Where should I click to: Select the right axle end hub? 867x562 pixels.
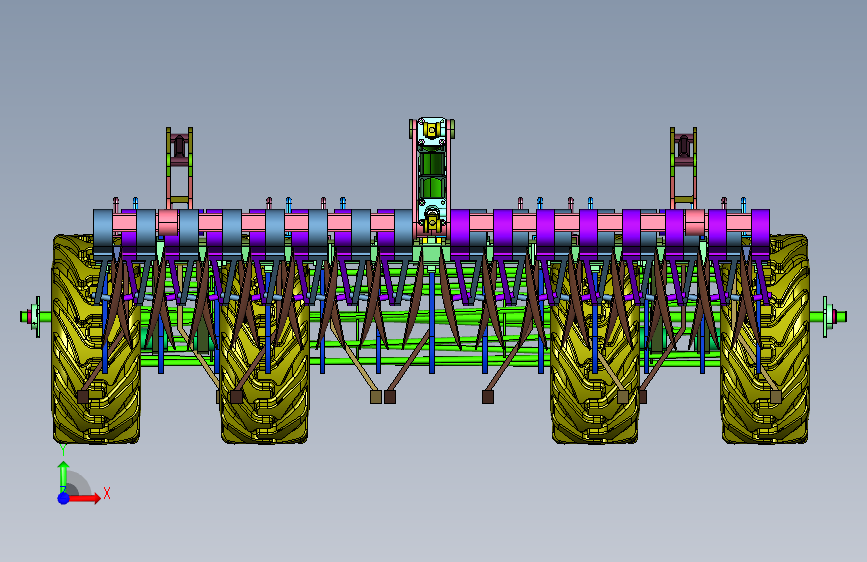(833, 316)
